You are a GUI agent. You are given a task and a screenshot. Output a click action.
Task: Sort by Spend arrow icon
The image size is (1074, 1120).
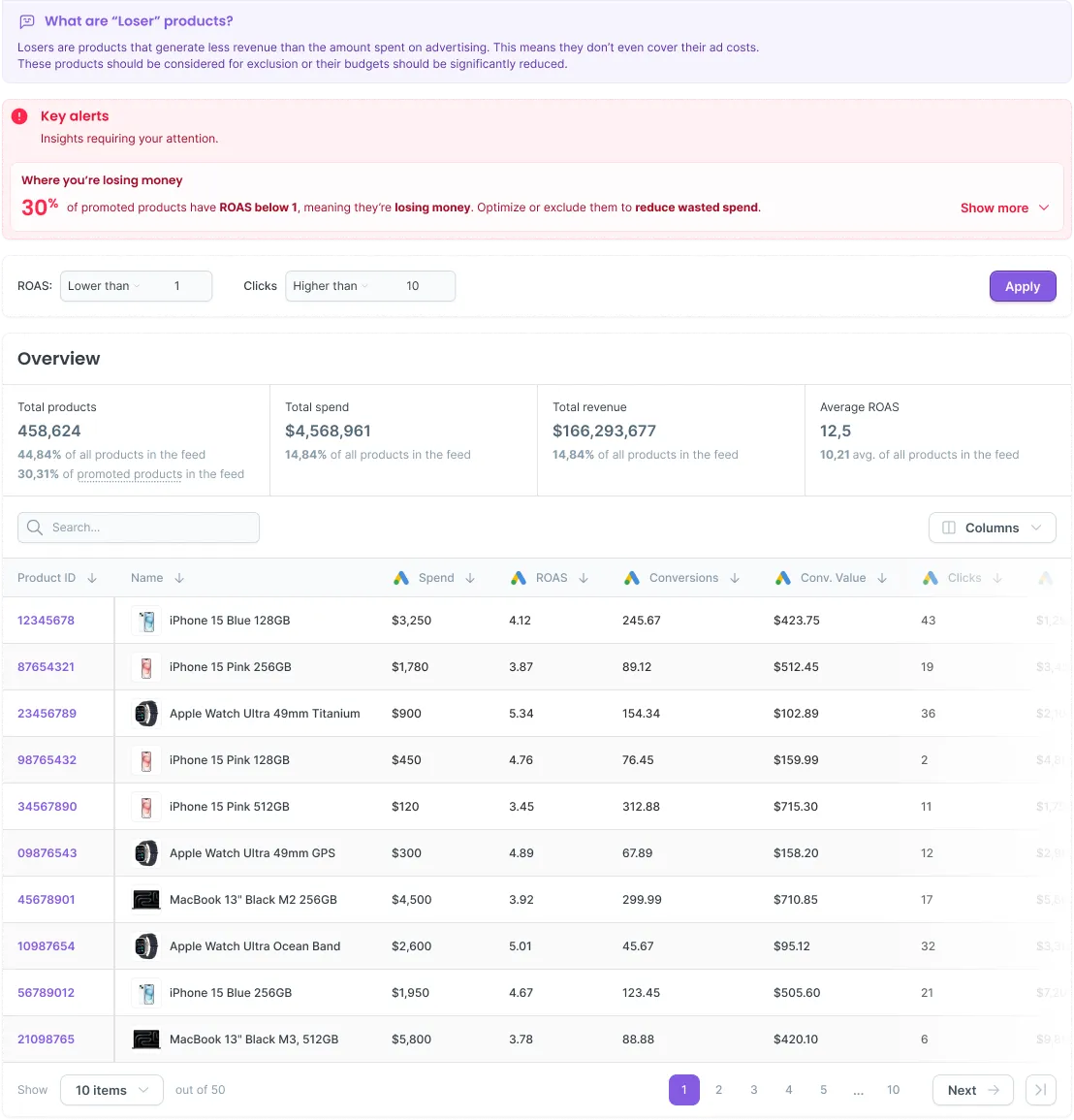click(470, 578)
